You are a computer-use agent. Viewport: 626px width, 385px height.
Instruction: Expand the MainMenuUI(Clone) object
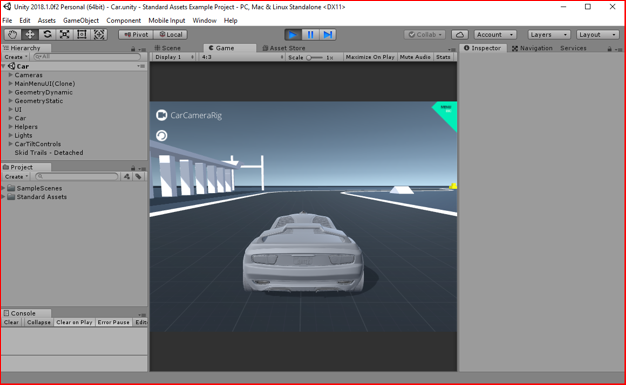point(10,83)
